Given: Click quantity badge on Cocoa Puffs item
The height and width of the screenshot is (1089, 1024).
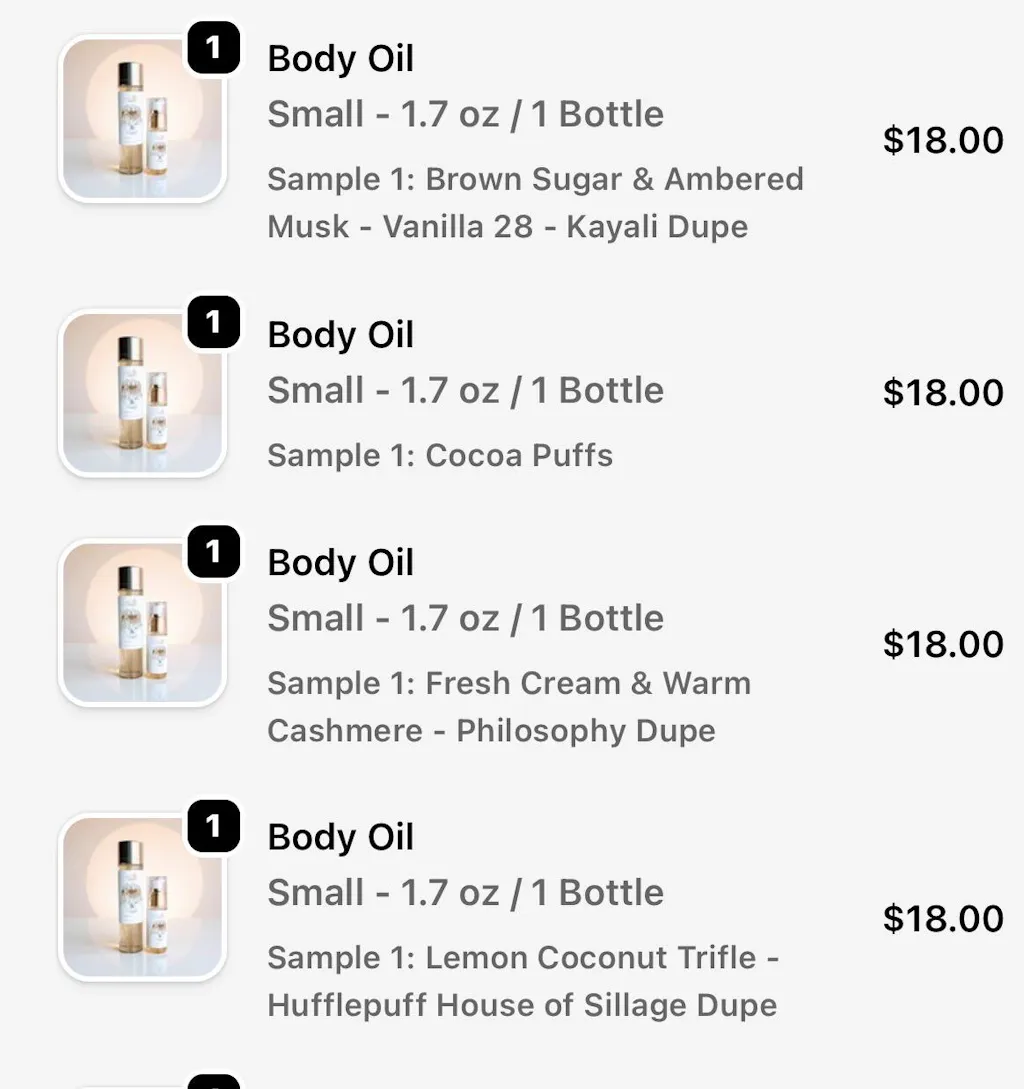Looking at the screenshot, I should click(213, 322).
